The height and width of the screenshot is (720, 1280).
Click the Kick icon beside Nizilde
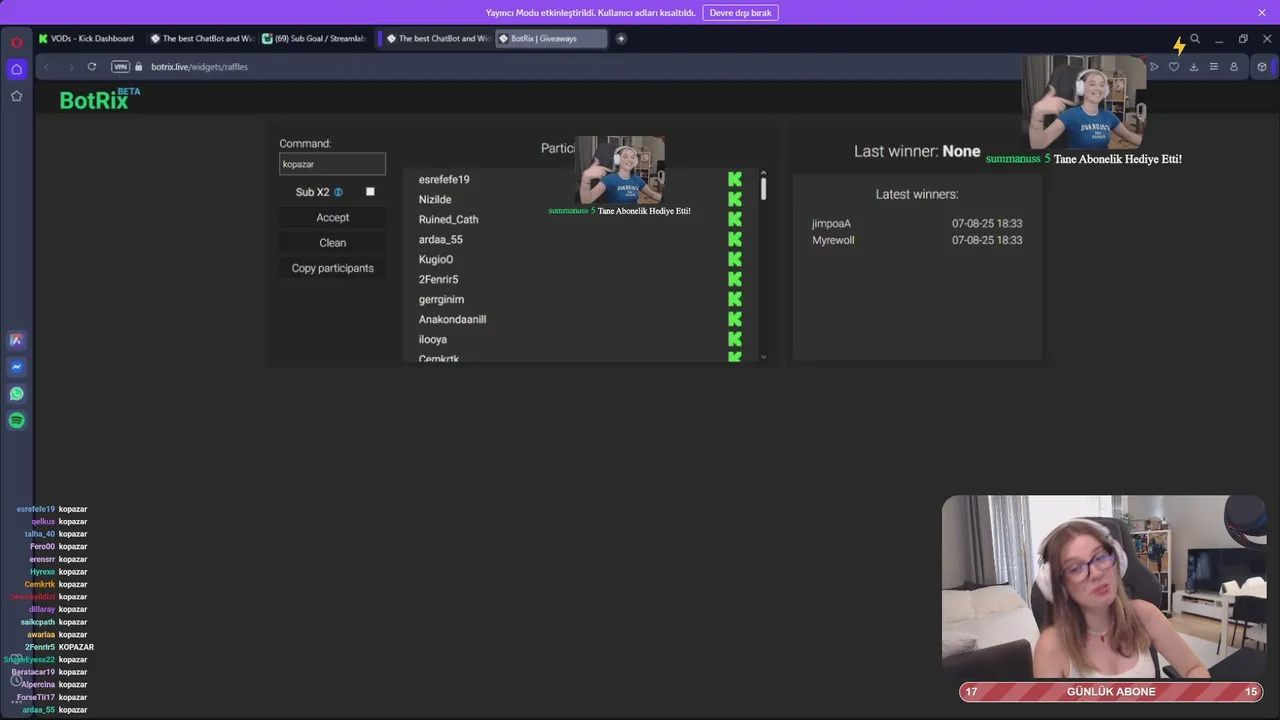(735, 200)
